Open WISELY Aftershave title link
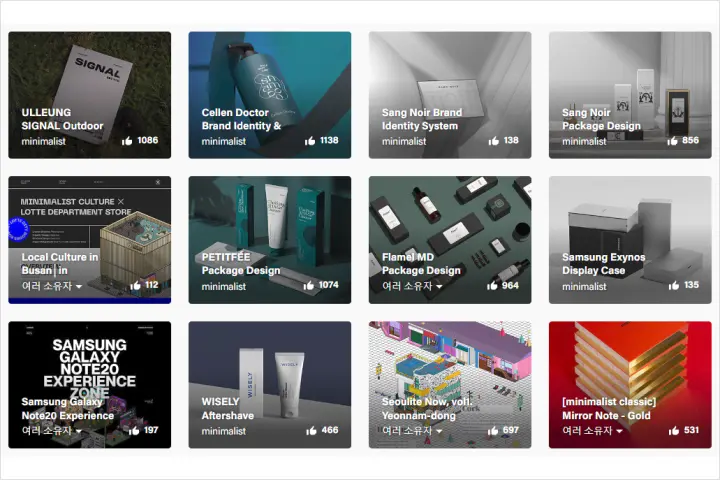 click(227, 408)
